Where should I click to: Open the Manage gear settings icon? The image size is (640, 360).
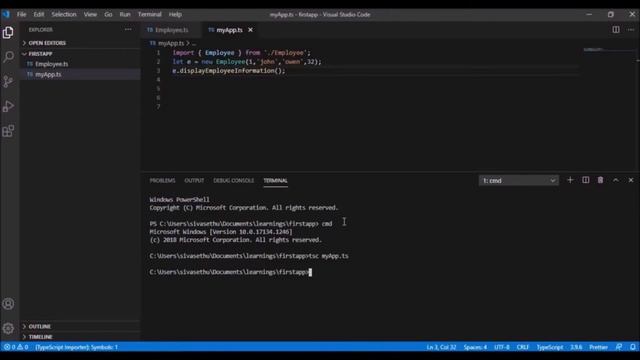(x=8, y=328)
